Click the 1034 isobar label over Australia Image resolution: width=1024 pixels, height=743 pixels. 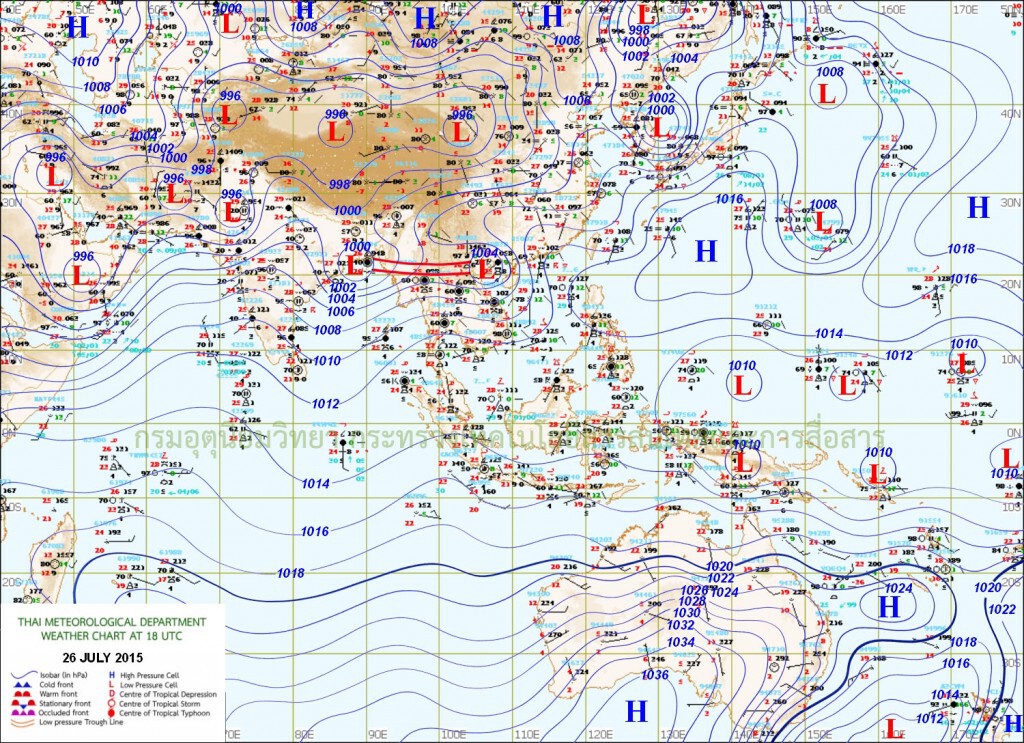click(x=681, y=642)
